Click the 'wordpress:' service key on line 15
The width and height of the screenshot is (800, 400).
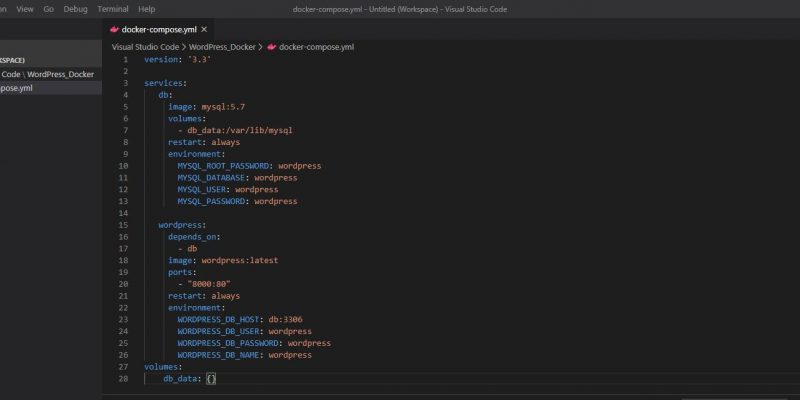pyautogui.click(x=182, y=225)
